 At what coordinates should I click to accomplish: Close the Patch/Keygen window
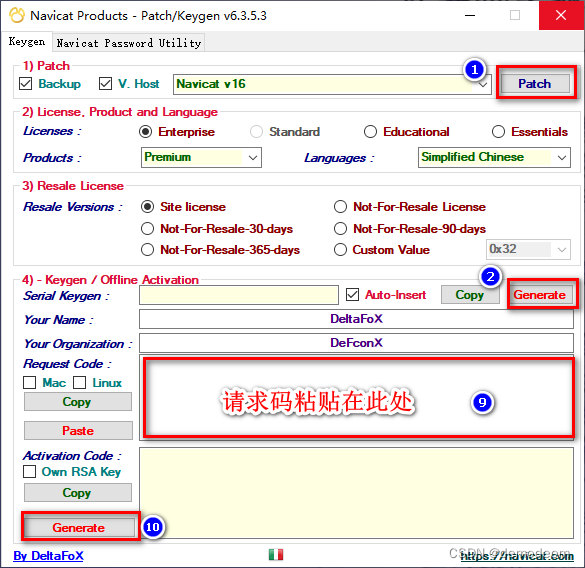point(561,15)
